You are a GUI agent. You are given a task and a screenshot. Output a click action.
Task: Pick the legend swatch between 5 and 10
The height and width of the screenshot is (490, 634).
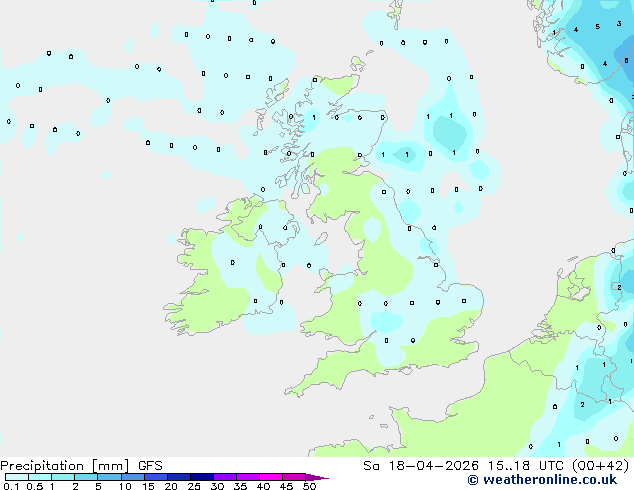(110, 477)
